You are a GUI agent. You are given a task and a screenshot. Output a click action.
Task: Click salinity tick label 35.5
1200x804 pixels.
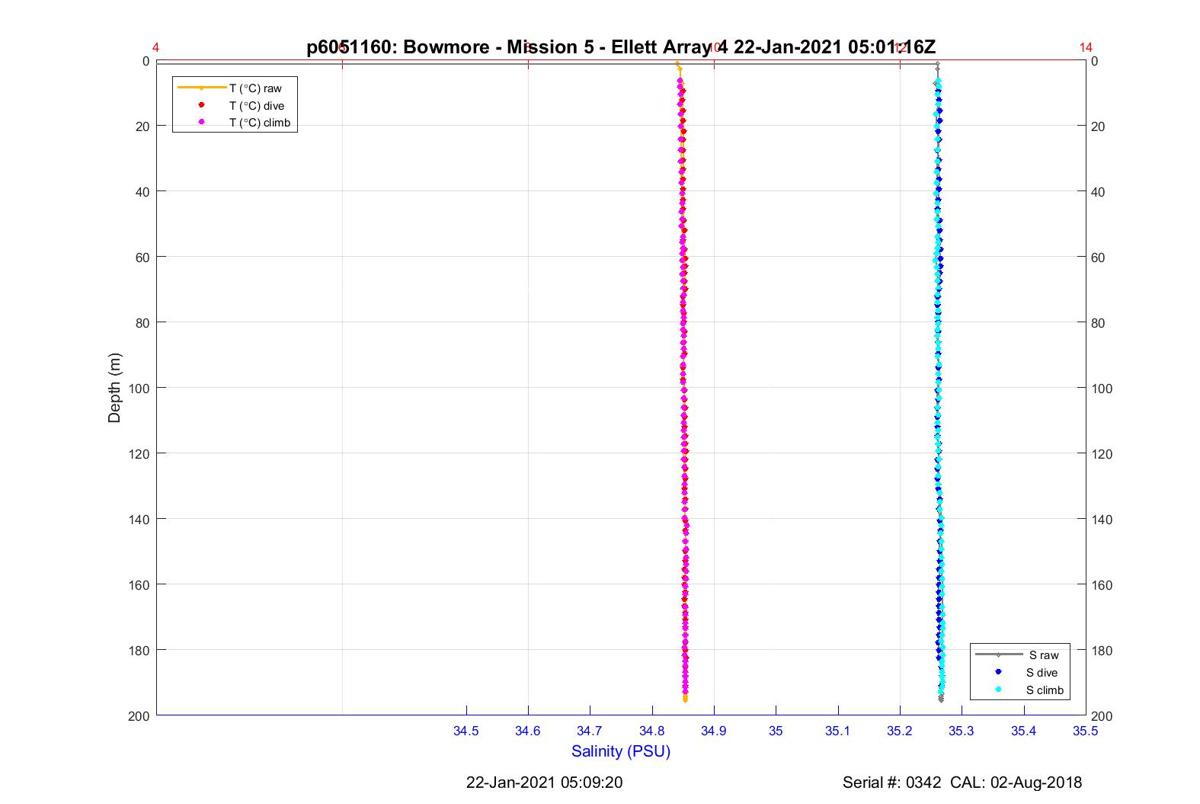coord(1086,732)
